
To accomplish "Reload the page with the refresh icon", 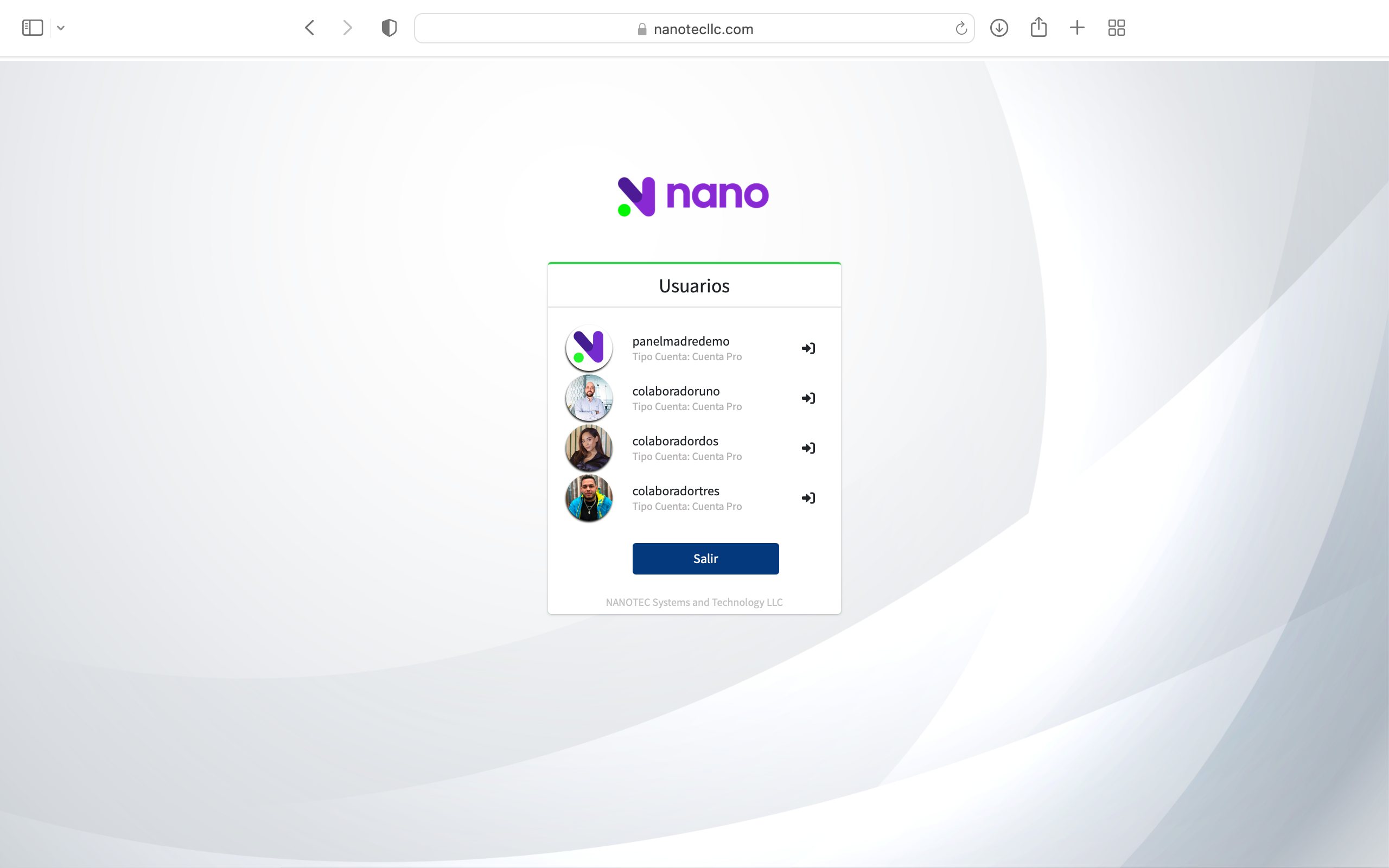I will click(961, 28).
